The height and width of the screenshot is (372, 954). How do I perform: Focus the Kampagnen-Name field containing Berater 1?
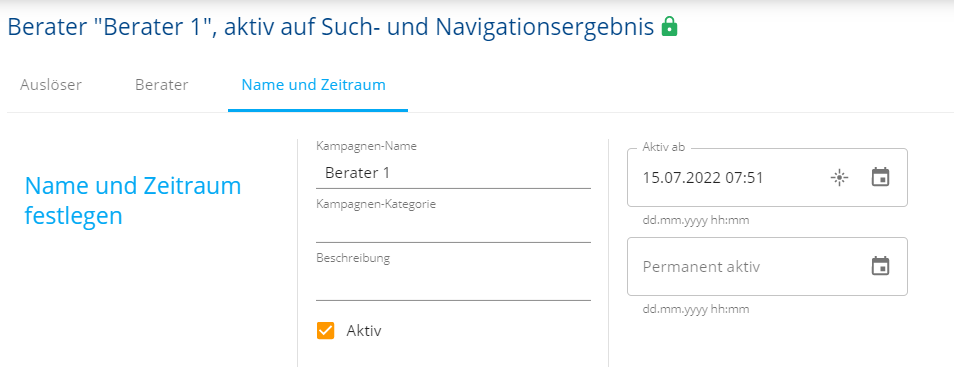[x=453, y=173]
